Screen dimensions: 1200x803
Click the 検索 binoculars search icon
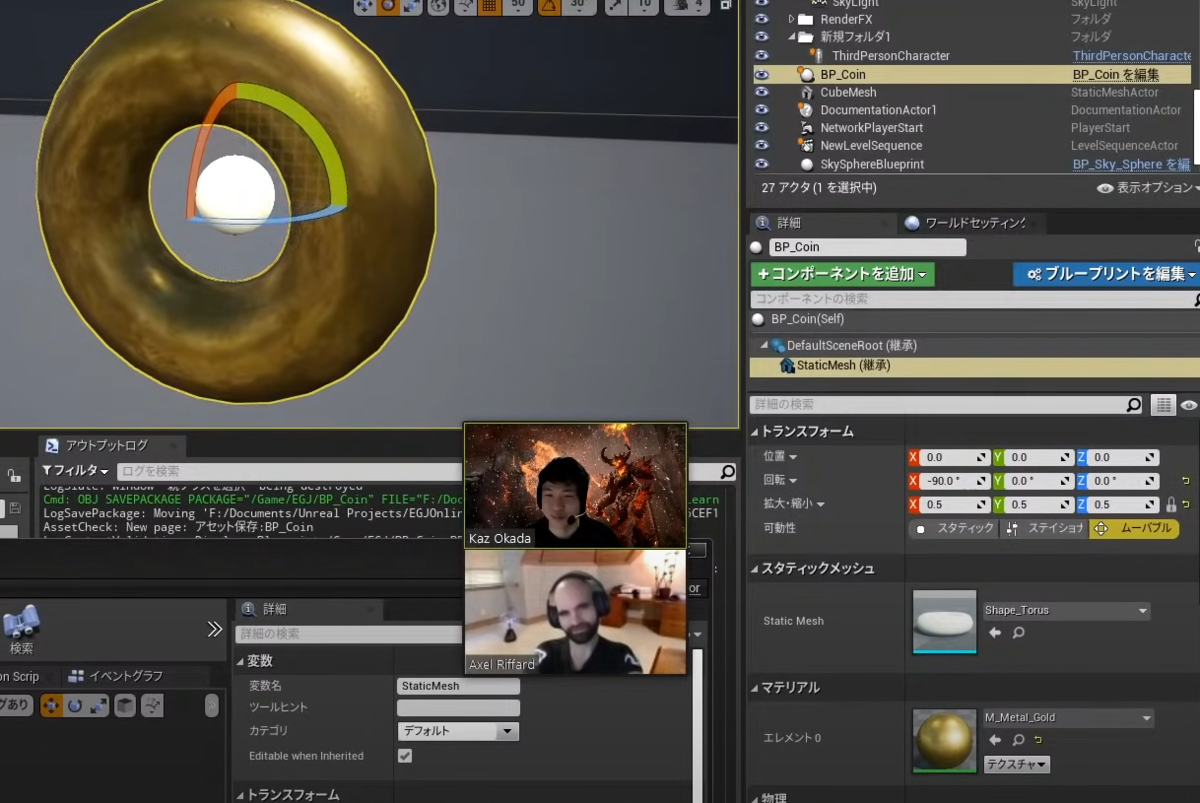click(x=21, y=630)
